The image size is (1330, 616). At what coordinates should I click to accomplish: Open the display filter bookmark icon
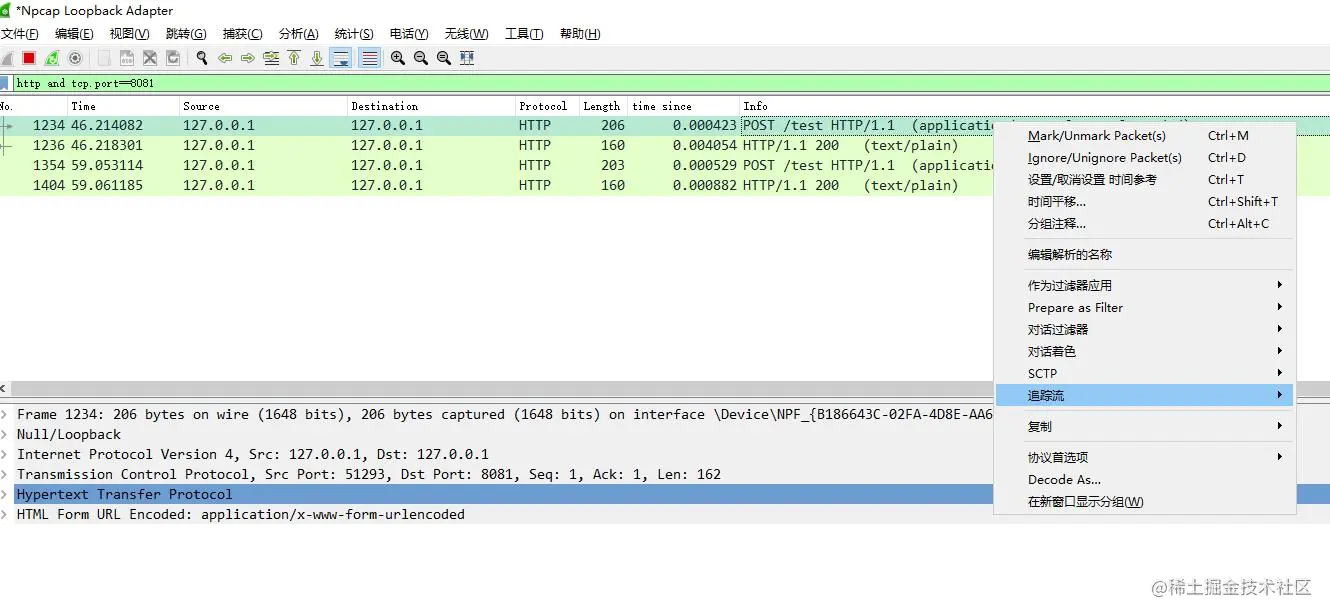(5, 83)
